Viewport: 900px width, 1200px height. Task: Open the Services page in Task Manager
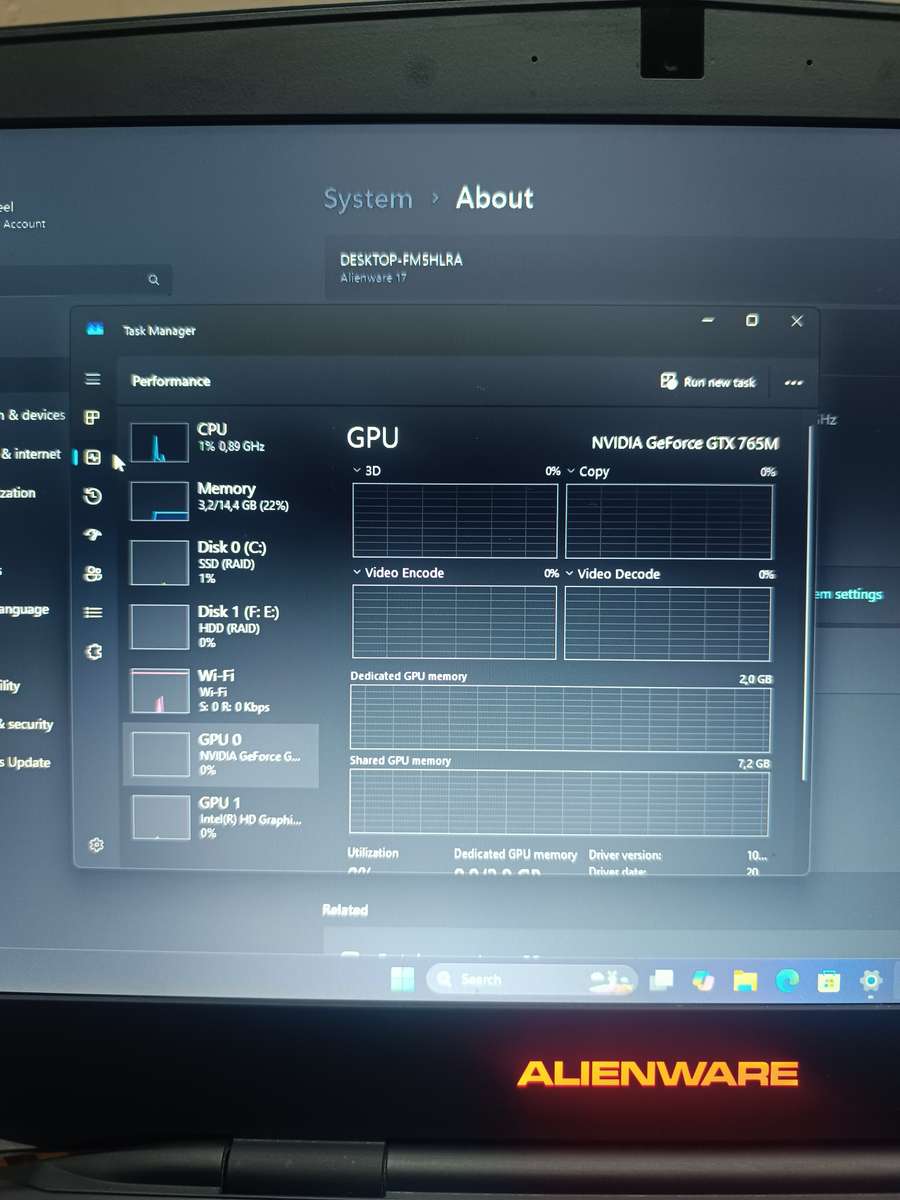pos(93,651)
